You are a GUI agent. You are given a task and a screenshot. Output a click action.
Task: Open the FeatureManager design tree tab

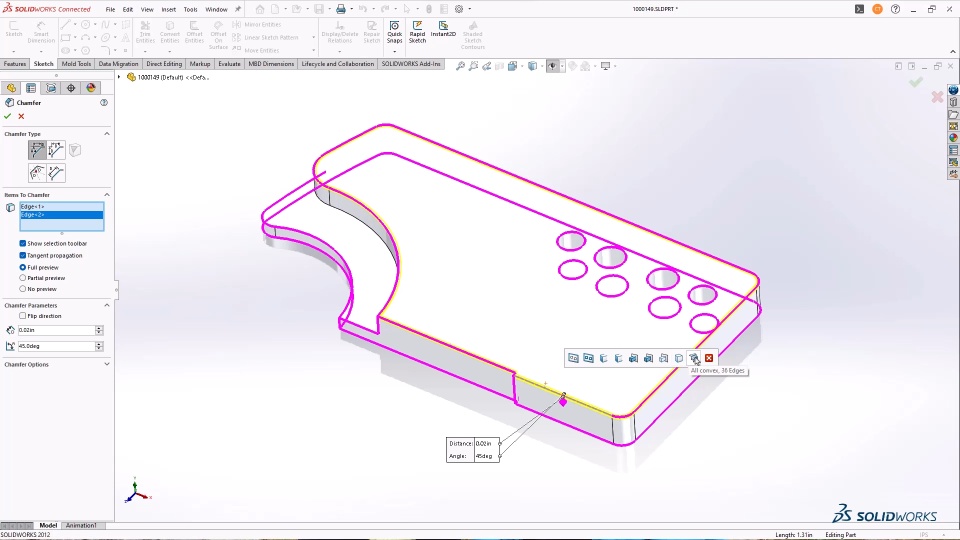(x=11, y=88)
